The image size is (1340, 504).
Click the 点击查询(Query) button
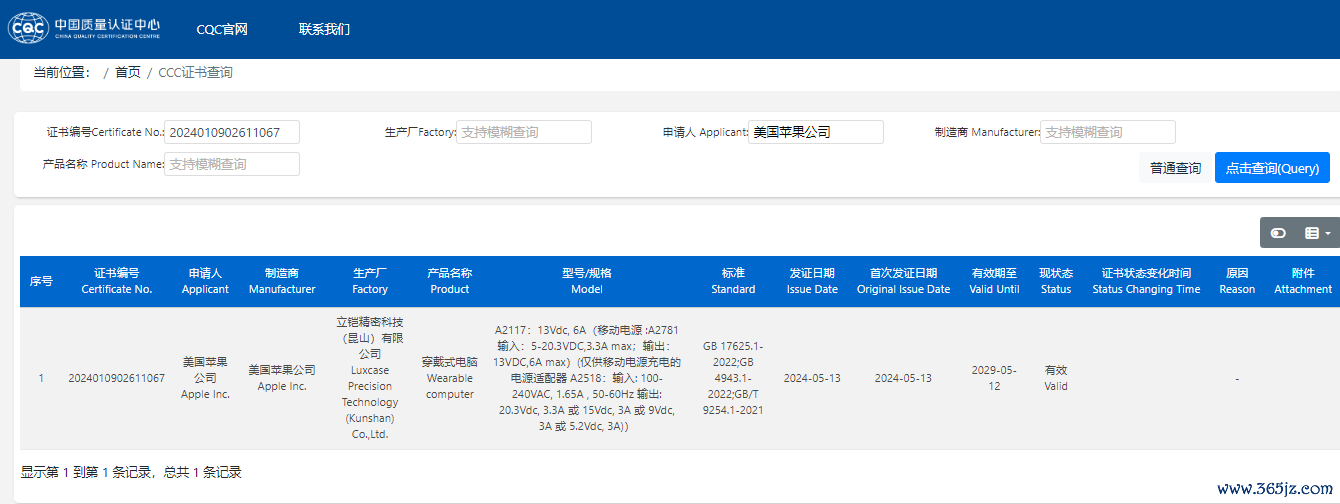tap(1272, 168)
